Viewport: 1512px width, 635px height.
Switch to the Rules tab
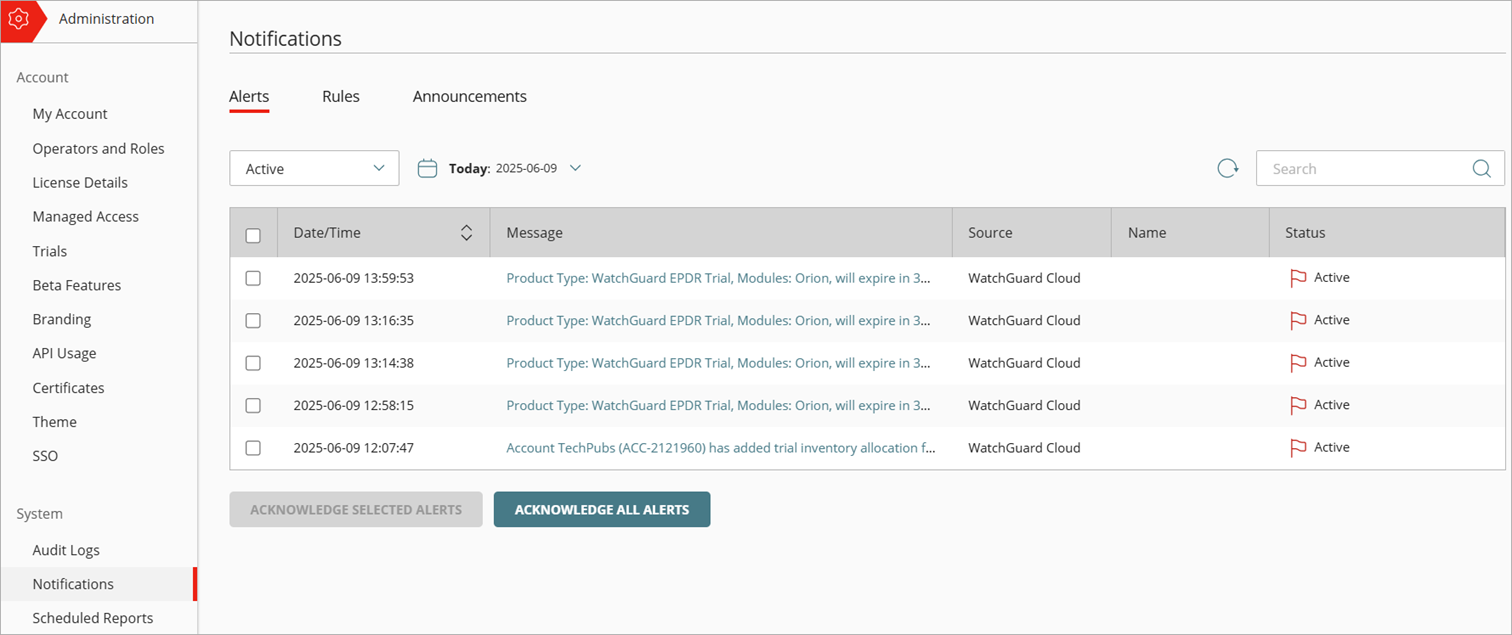pyautogui.click(x=341, y=97)
